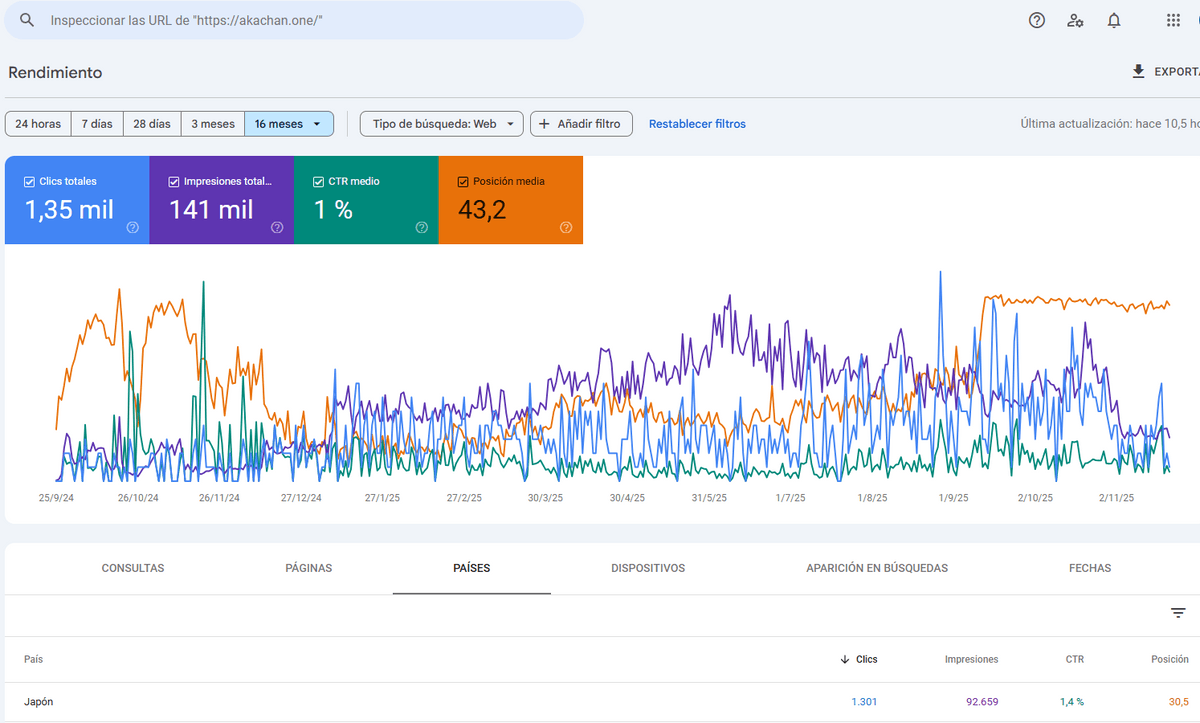Viewport: 1200px width, 723px height.
Task: Toggle the Impresiones totales checkbox
Action: [173, 182]
